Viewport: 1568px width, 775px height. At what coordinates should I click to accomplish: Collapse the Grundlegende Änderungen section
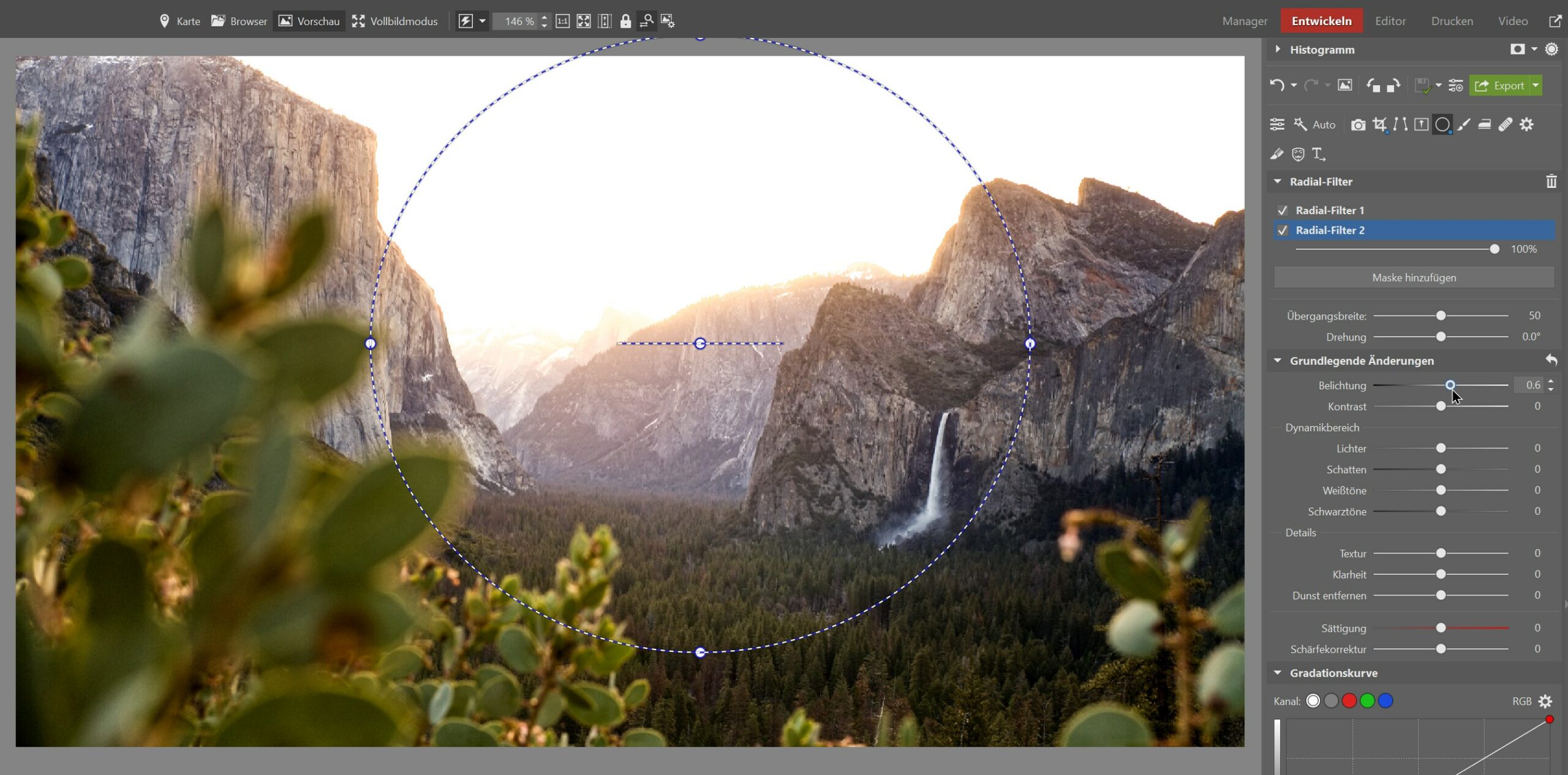point(1278,361)
